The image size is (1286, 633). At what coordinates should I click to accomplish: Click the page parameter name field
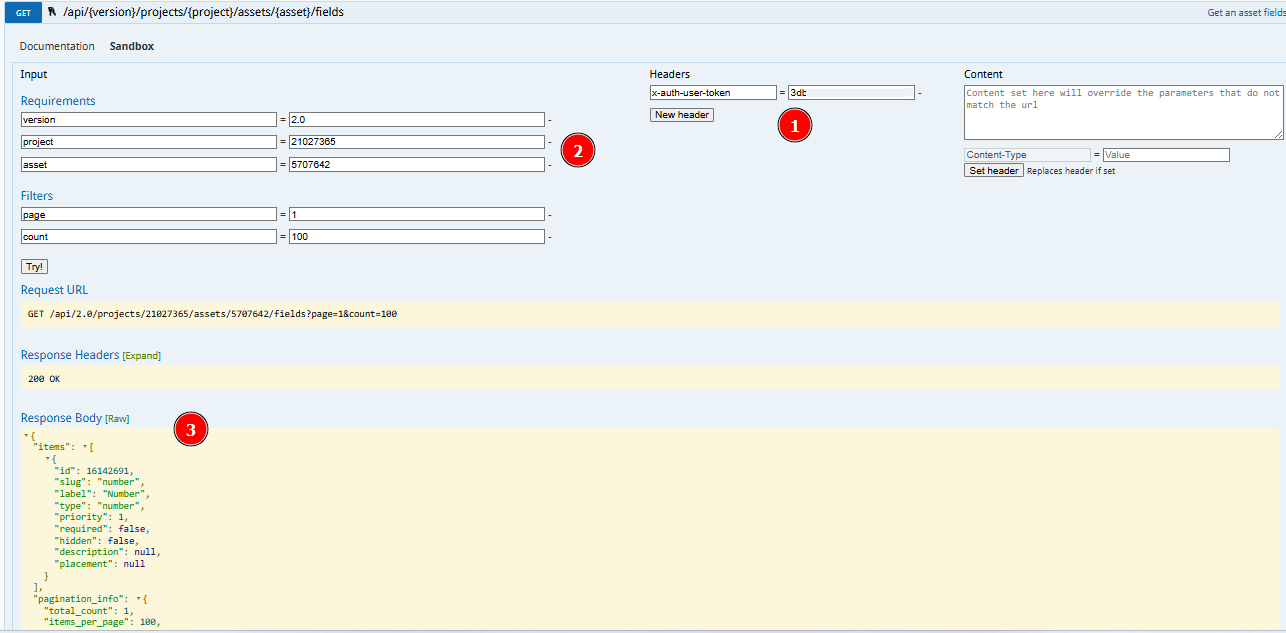[148, 214]
